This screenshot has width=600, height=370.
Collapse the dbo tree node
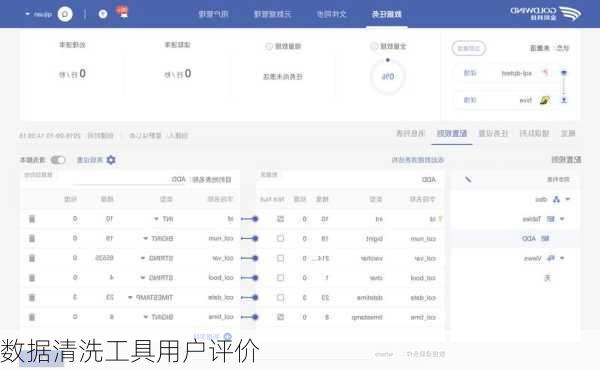pos(568,199)
